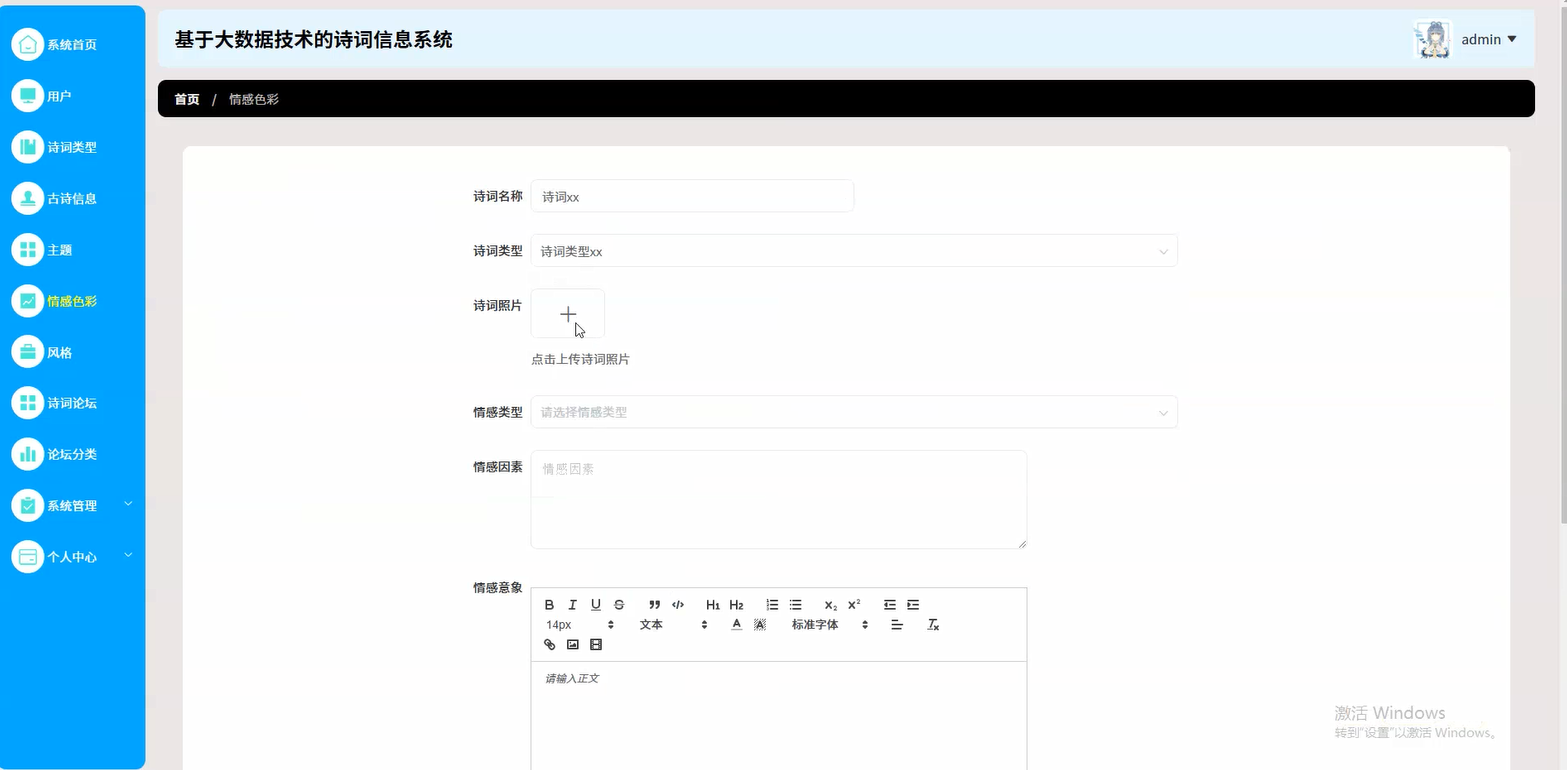Viewport: 1567px width, 770px height.
Task: Toggle bold formatting in the editor
Action: tap(548, 604)
